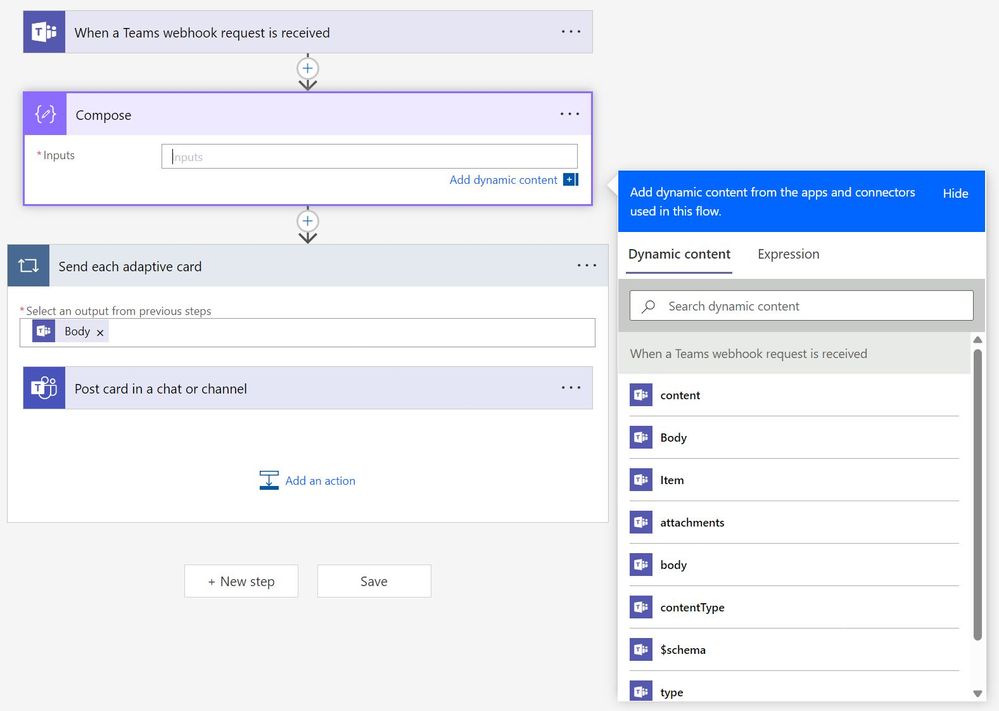Click Teams icon on Post card action

(44, 388)
